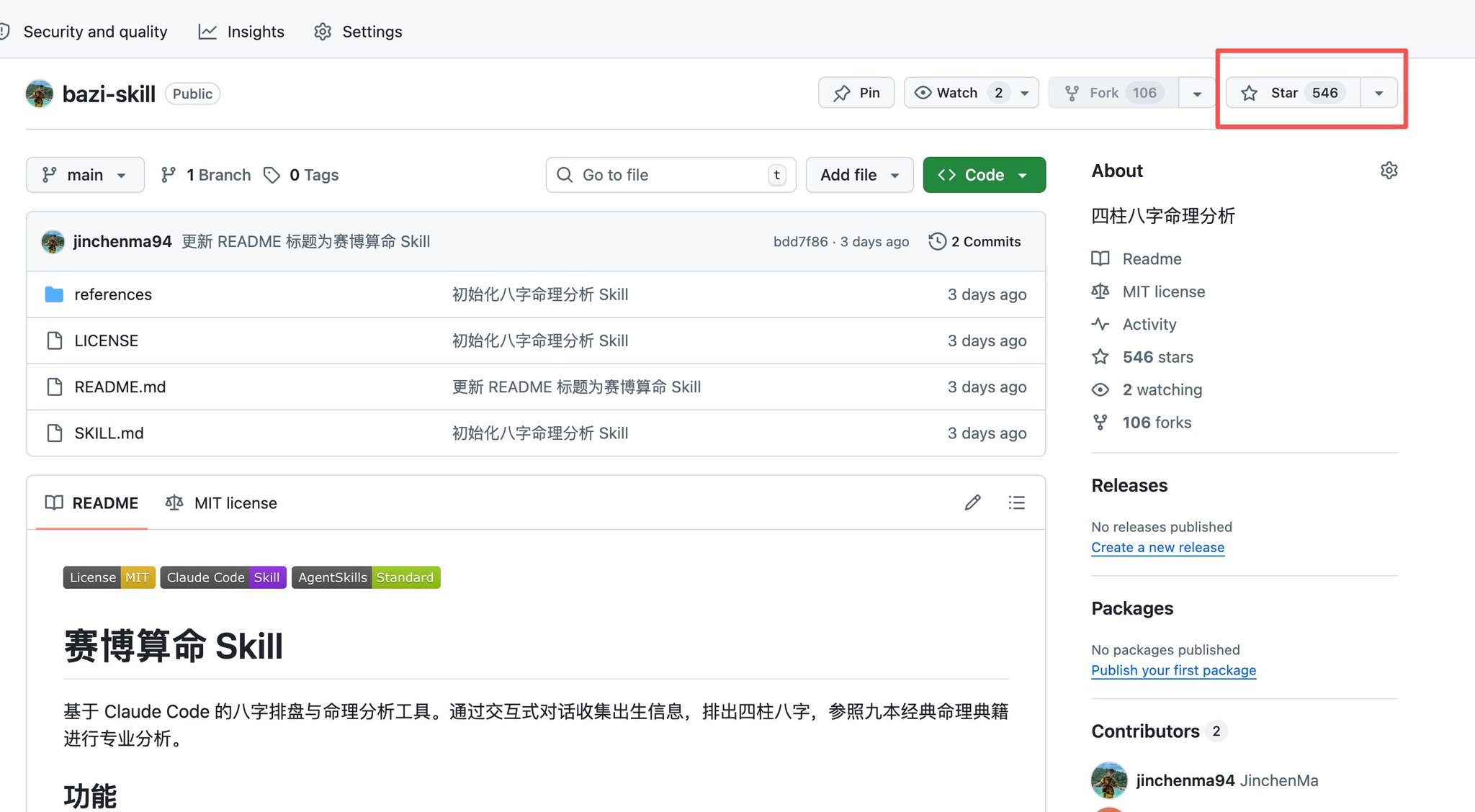Click the Releases heading
Viewport: 1475px width, 812px height.
click(x=1129, y=485)
